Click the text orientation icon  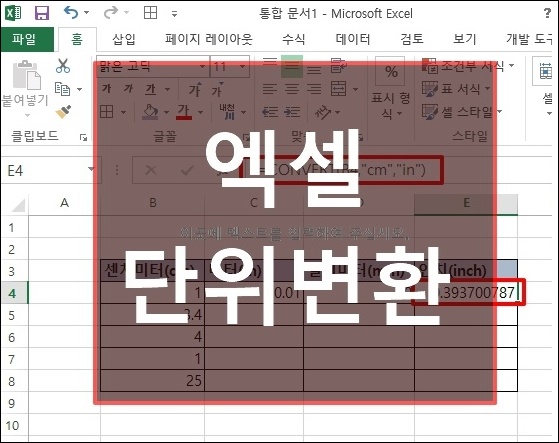tap(323, 112)
